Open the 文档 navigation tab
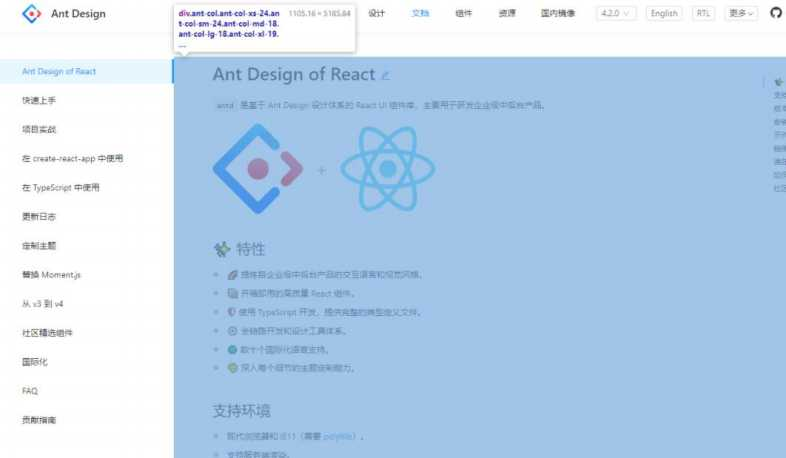 pos(420,13)
